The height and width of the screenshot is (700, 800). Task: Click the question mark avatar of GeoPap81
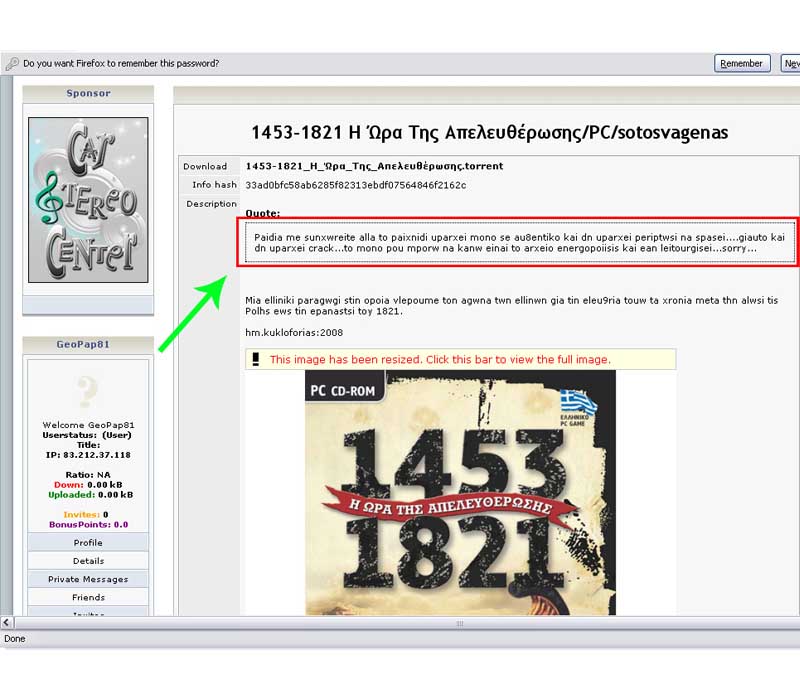click(87, 391)
